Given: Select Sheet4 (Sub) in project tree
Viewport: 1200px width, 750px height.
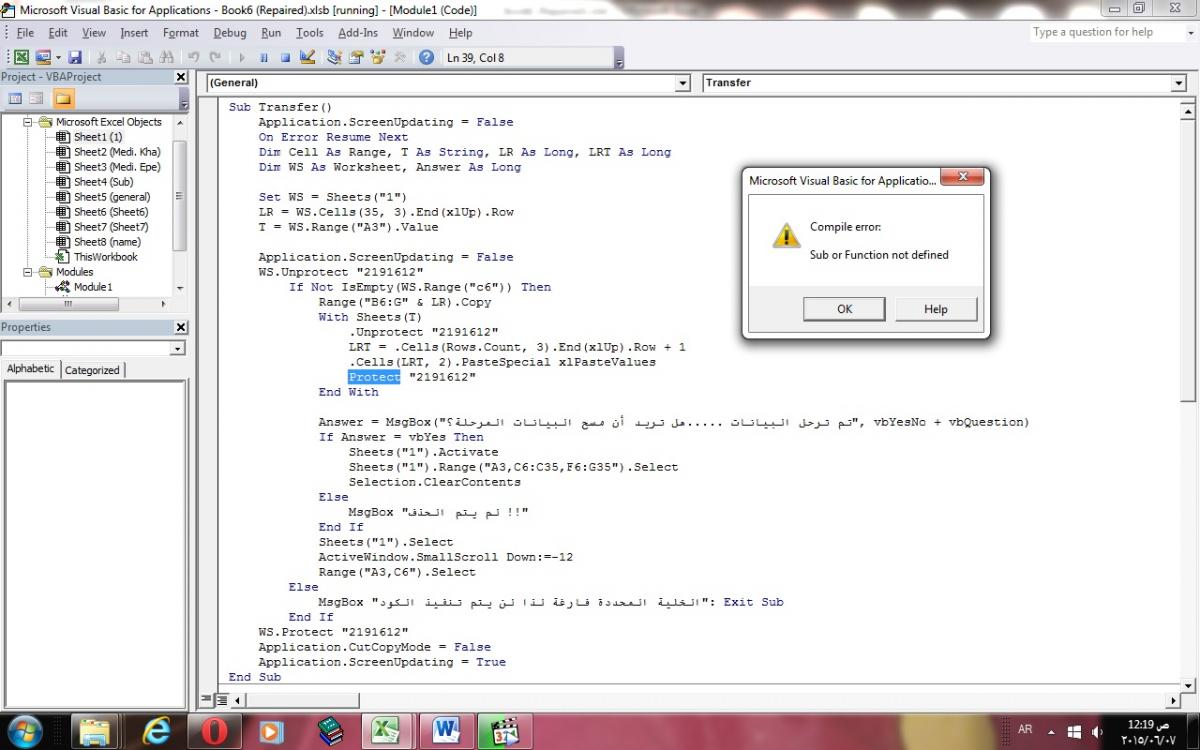Looking at the screenshot, I should click(x=103, y=182).
